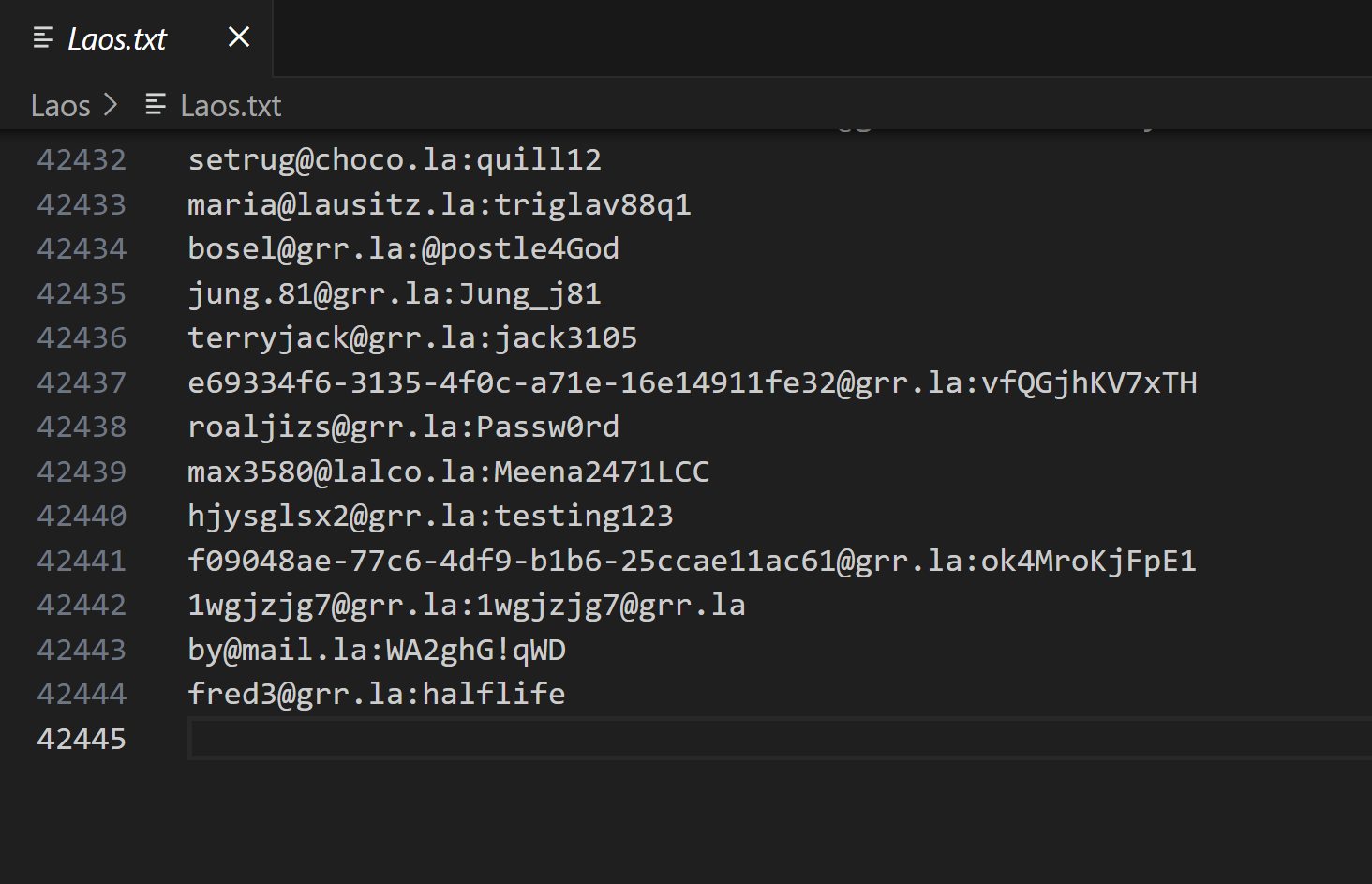Click the file icon on the Laos.txt tab
Image resolution: width=1372 pixels, height=884 pixels.
pos(43,38)
